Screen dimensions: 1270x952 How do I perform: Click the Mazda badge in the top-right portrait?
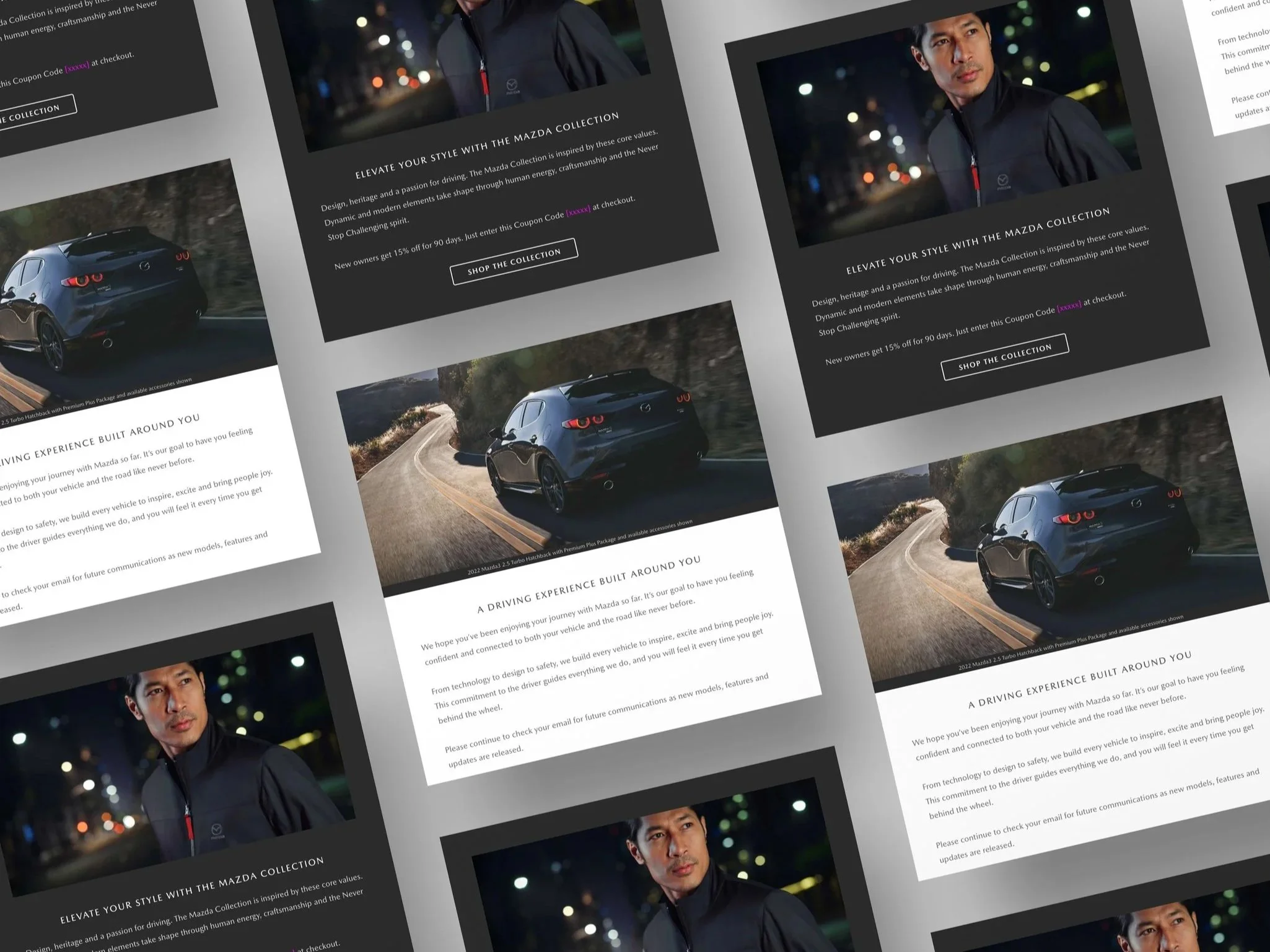tap(1002, 180)
